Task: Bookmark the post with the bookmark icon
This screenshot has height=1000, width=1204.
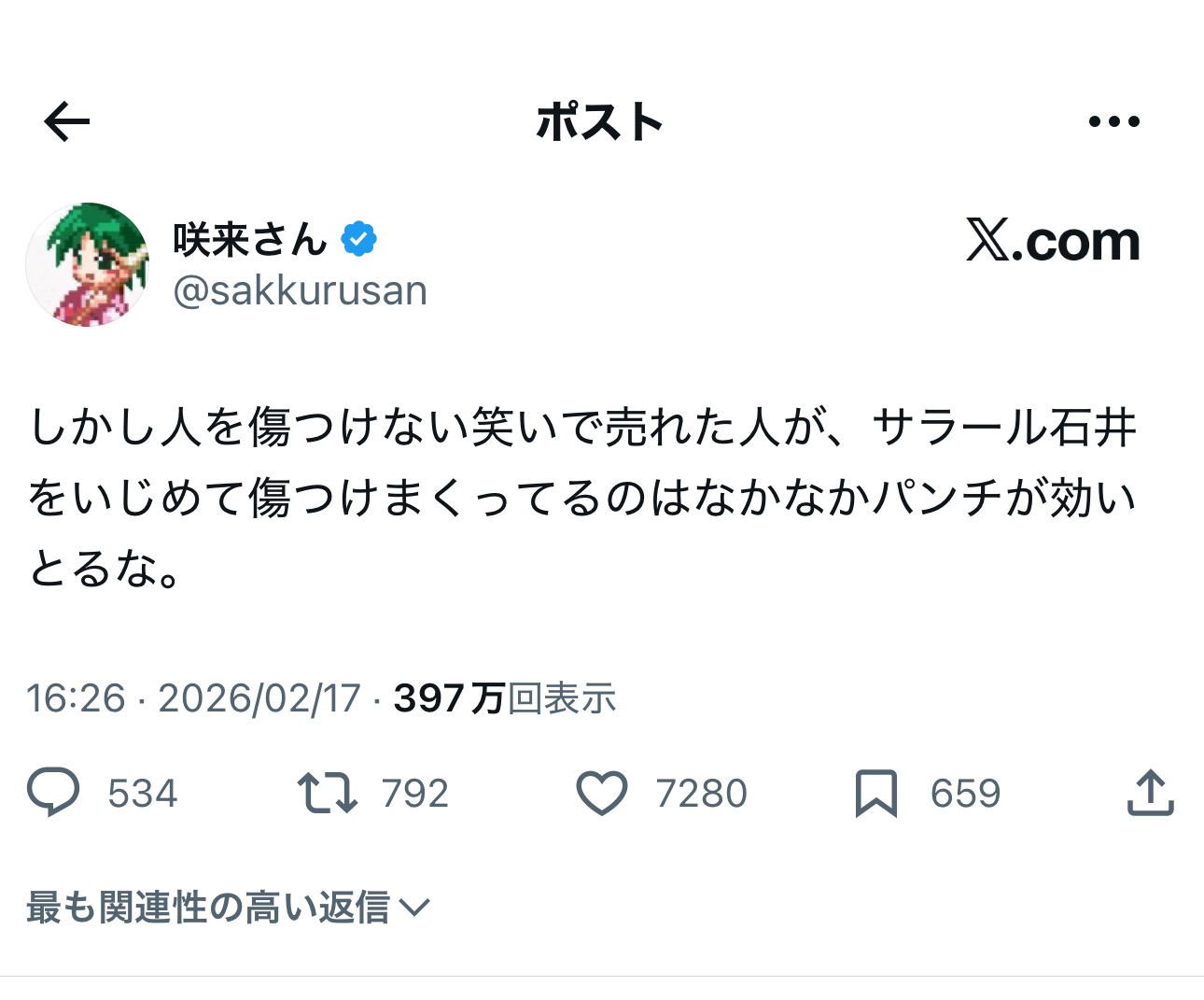Action: 875,793
